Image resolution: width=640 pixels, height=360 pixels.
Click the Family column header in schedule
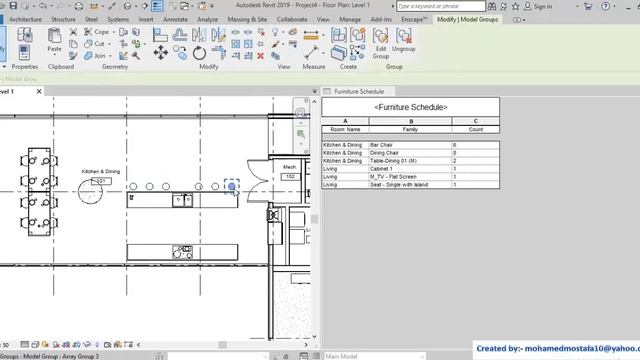coord(410,129)
